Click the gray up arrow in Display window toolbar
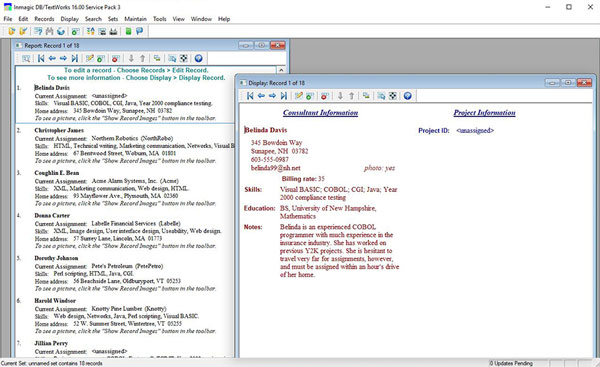The height and width of the screenshot is (367, 600). [351, 96]
